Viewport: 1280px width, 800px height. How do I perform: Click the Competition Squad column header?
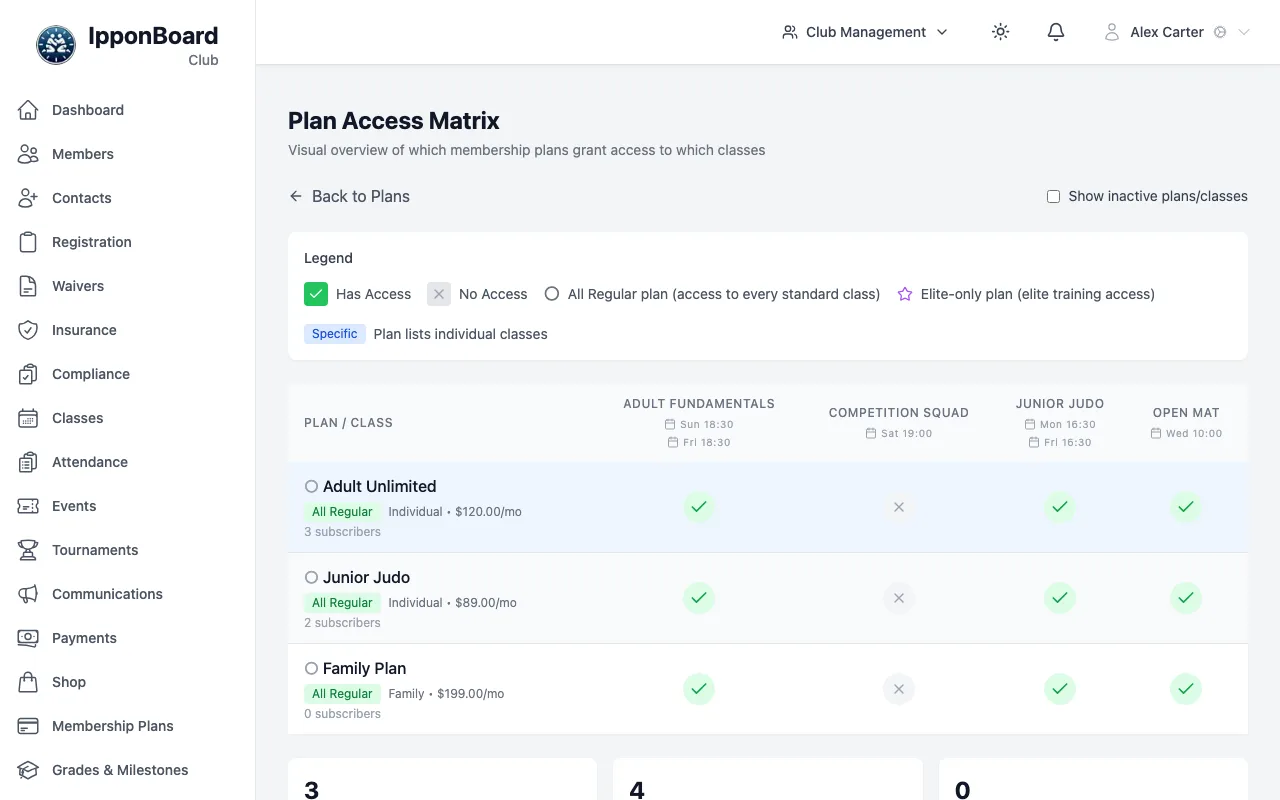[x=899, y=412]
